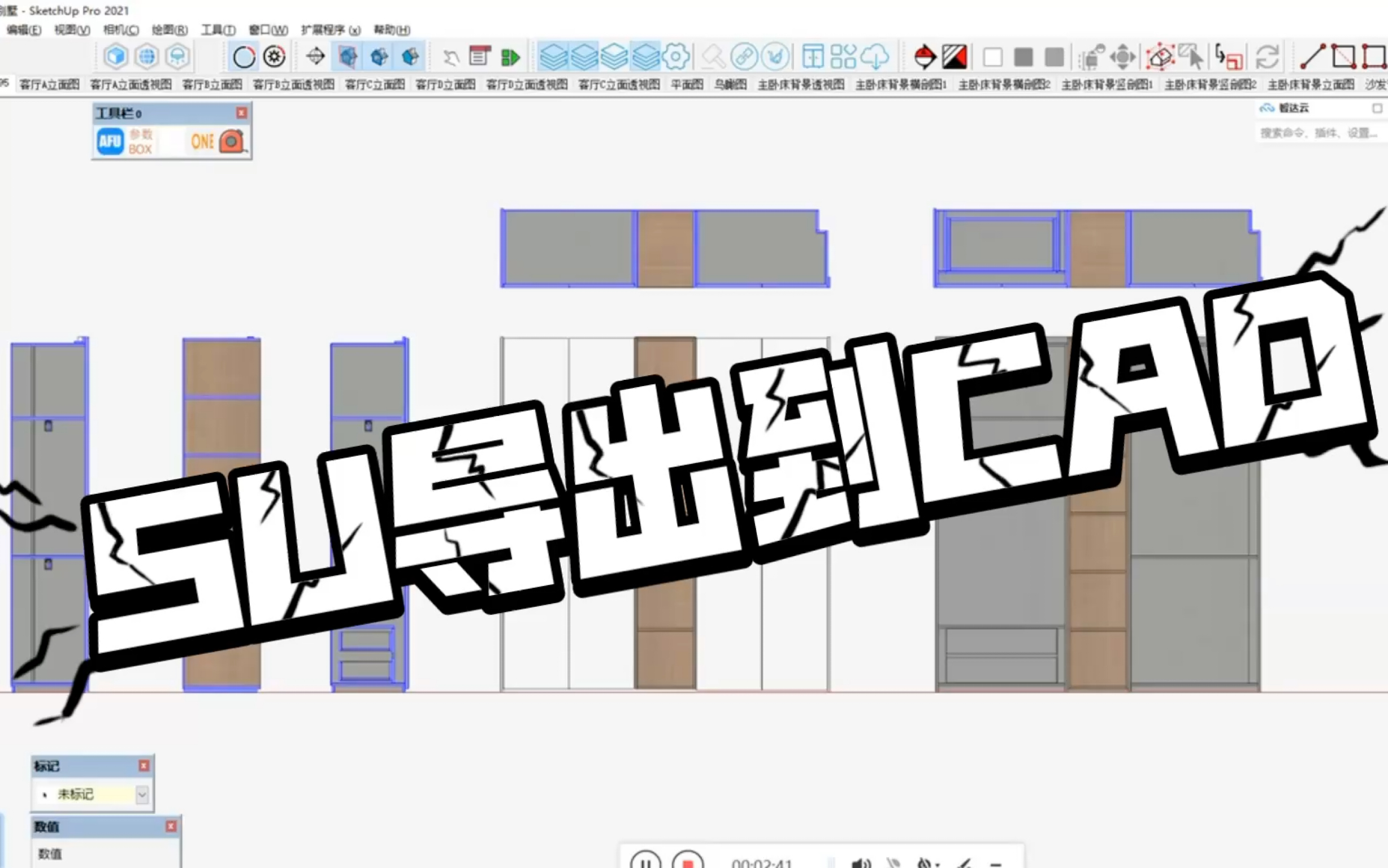Viewport: 1388px width, 868px height.
Task: Toggle the white square display style
Action: tap(992, 58)
